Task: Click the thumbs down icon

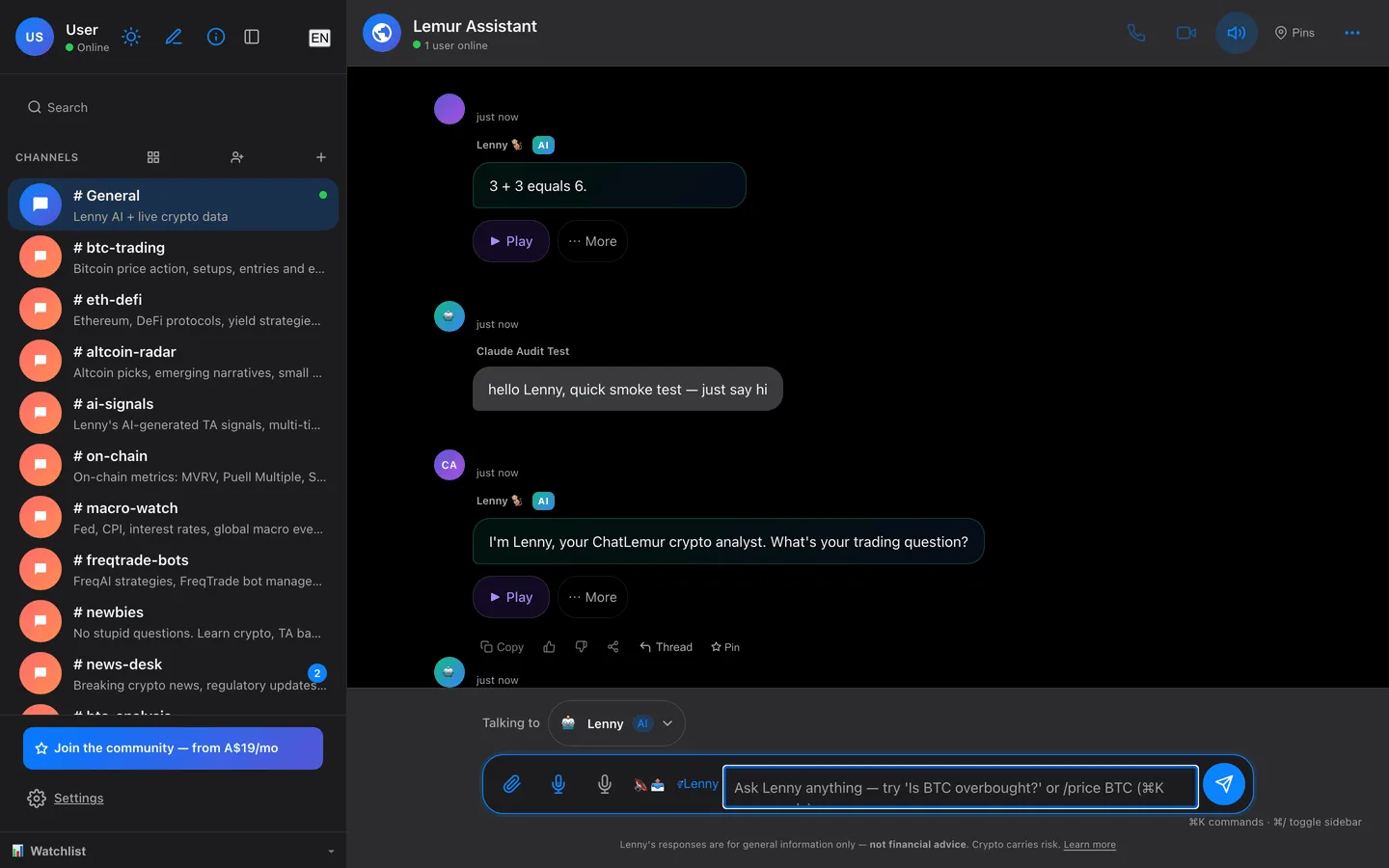Action: coord(582,647)
